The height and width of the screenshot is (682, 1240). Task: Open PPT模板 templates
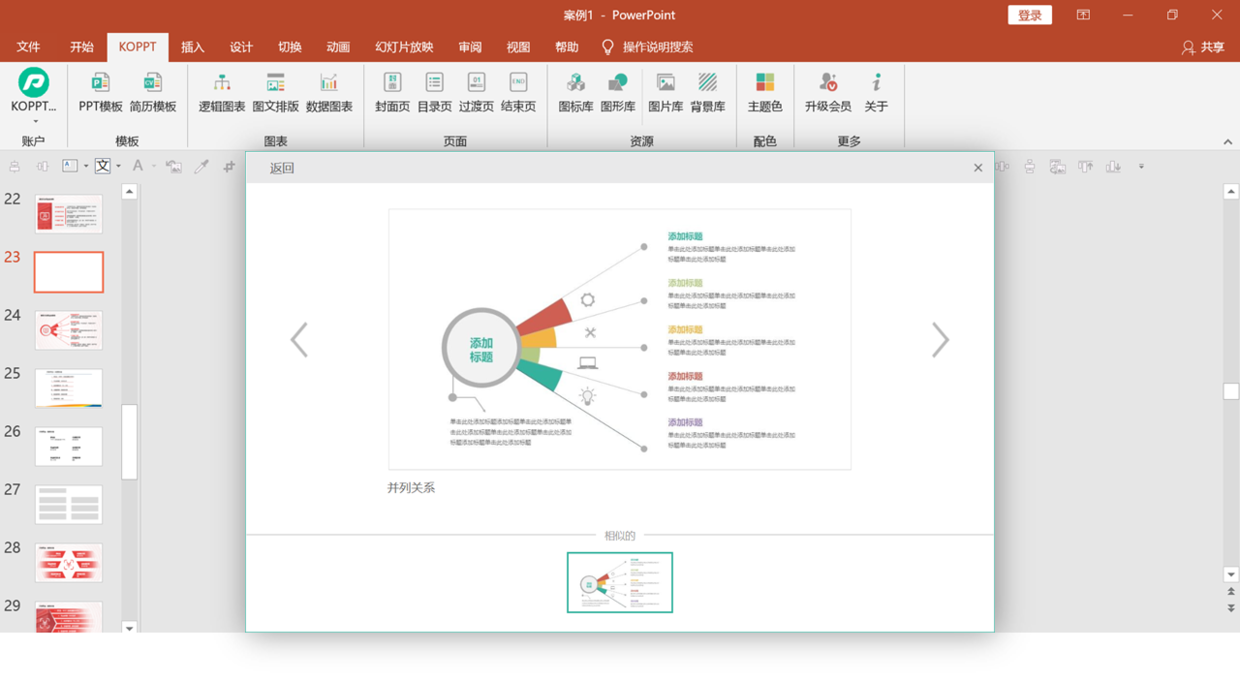(x=100, y=93)
